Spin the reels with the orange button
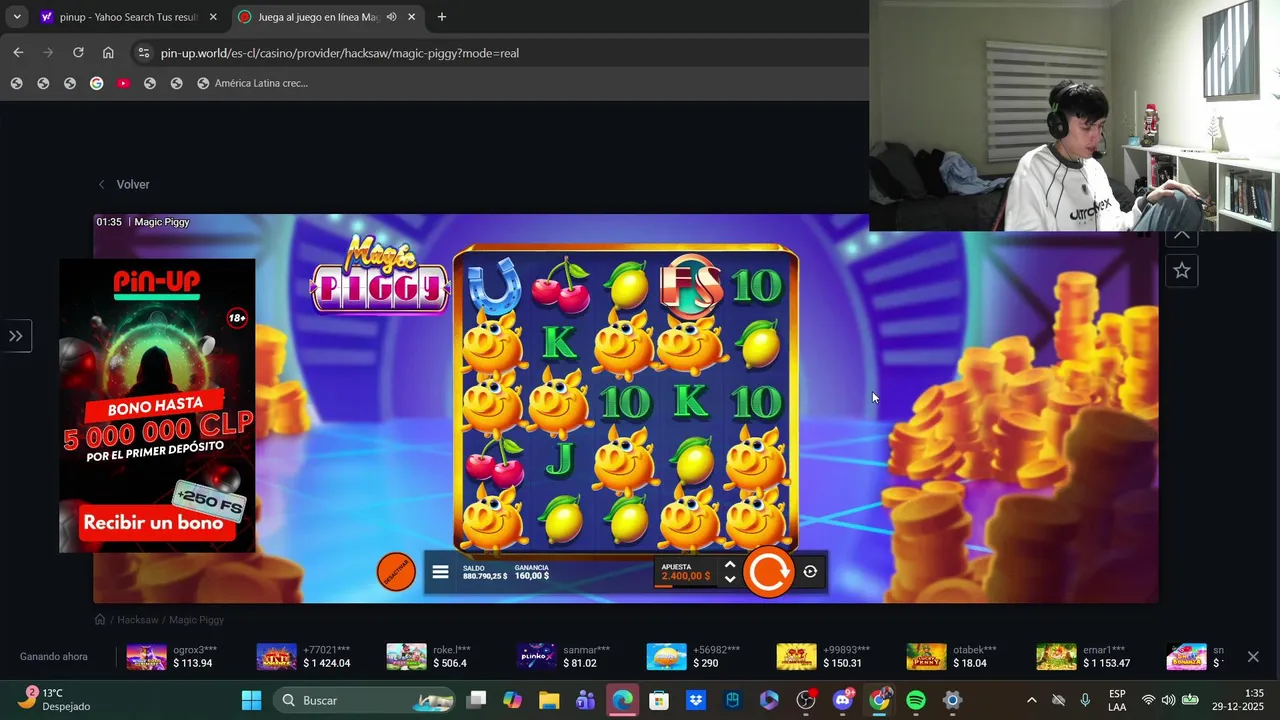Viewport: 1280px width, 720px height. click(768, 572)
